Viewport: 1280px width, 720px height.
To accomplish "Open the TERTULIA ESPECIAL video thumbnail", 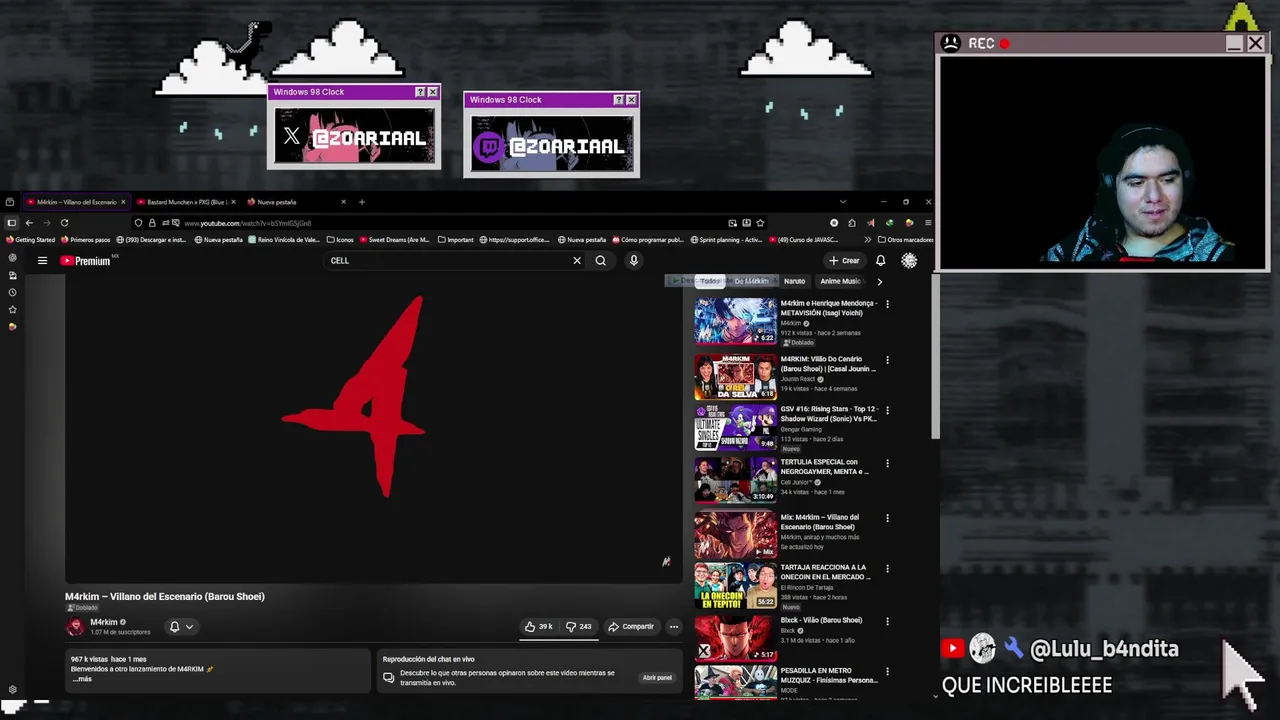I will pyautogui.click(x=735, y=480).
